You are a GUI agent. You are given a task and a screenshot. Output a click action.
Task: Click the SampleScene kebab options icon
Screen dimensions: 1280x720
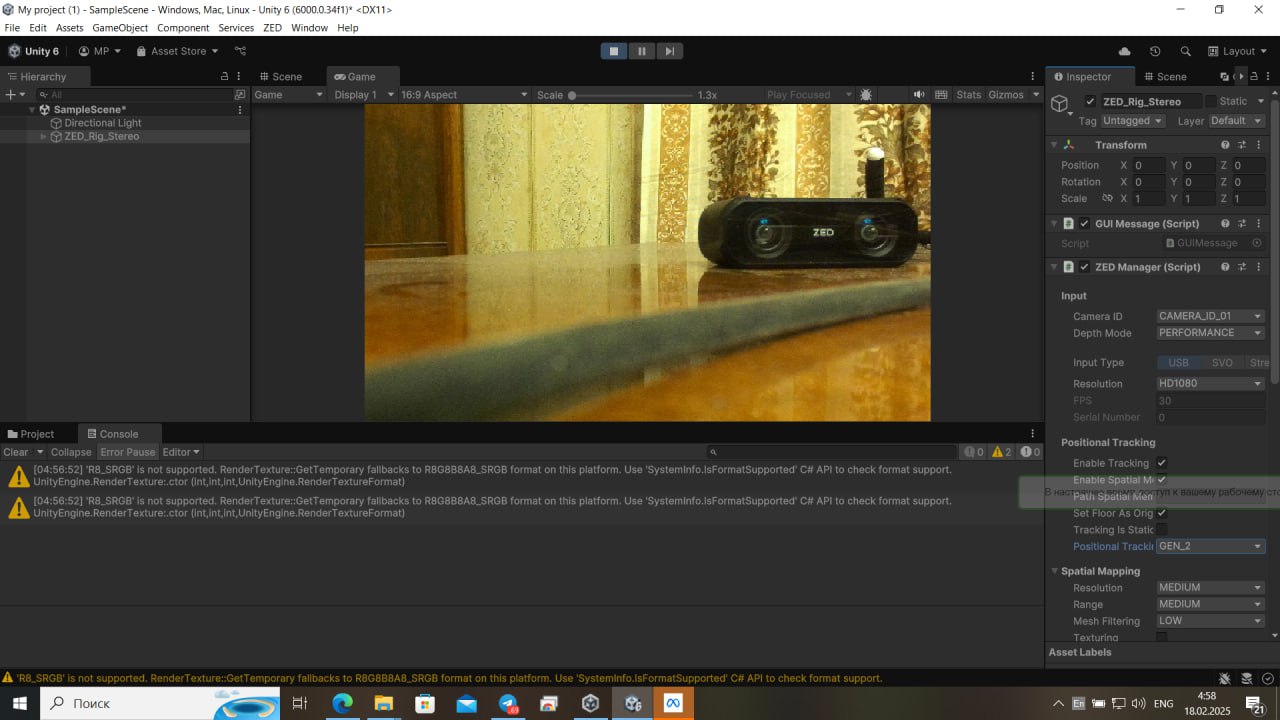[240, 110]
